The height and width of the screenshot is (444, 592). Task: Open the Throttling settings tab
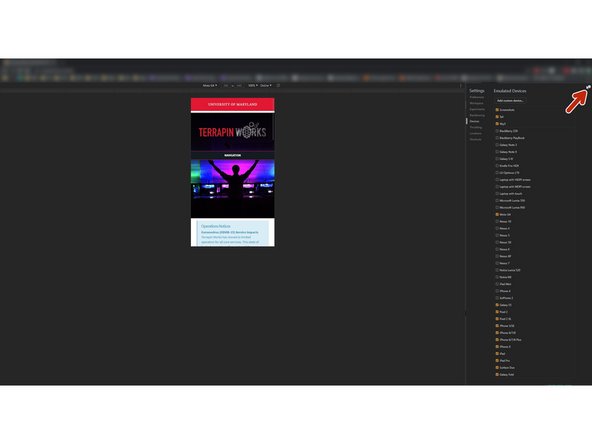coord(476,127)
